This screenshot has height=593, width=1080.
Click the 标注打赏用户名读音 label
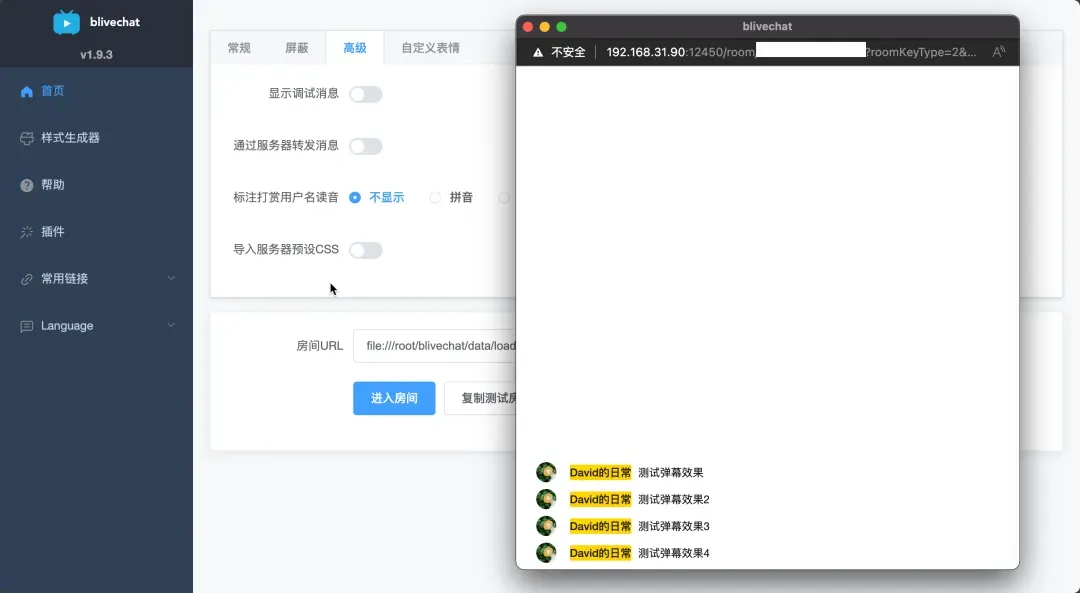(x=286, y=198)
